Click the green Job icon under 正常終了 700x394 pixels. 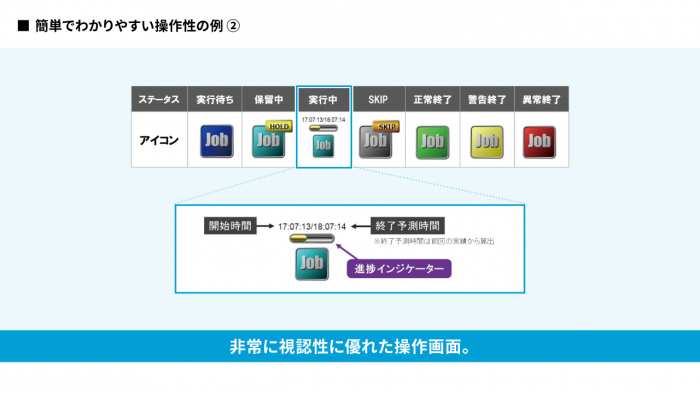(432, 142)
